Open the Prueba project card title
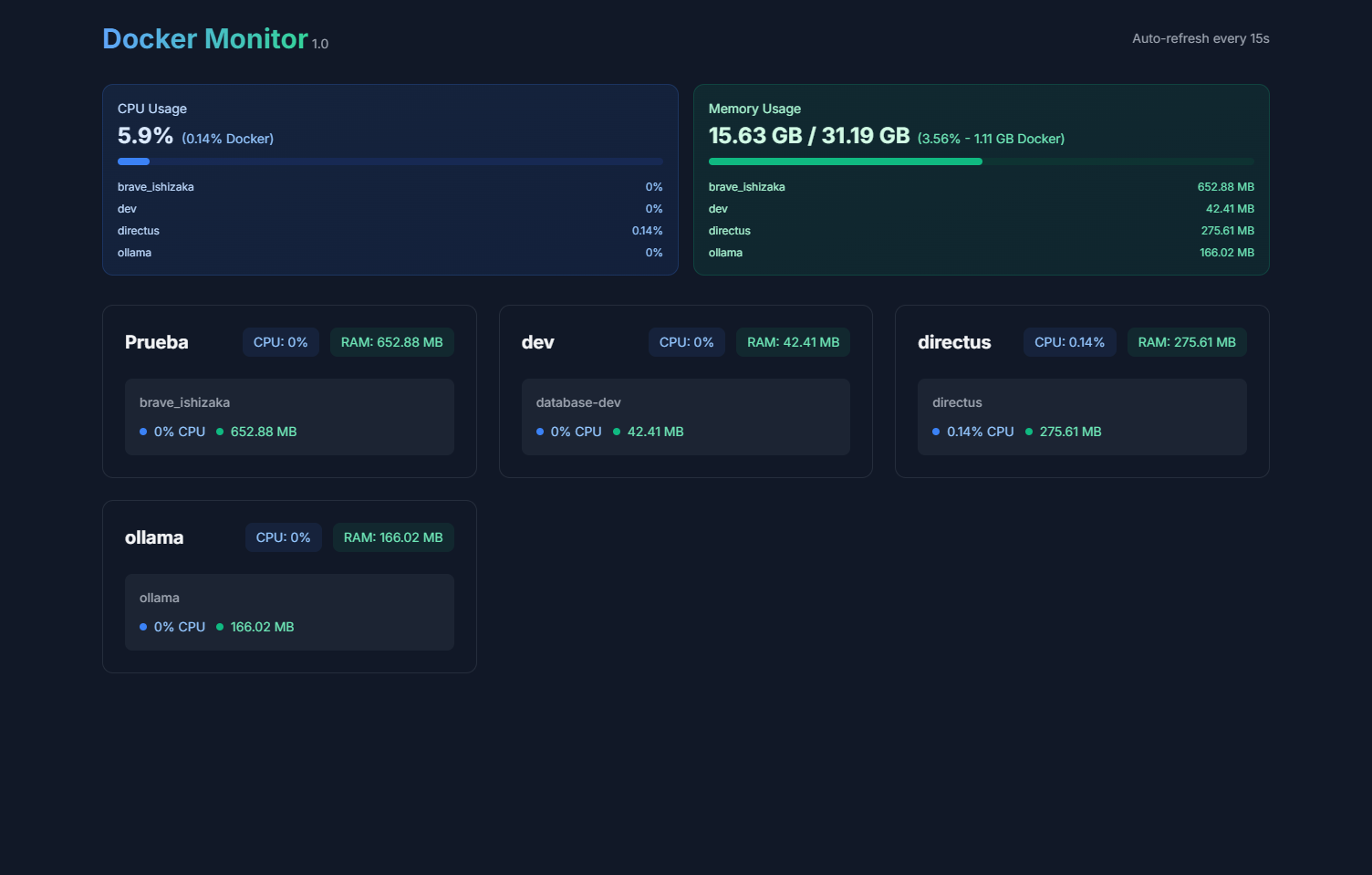Screen dimensions: 1372x875 coord(157,342)
